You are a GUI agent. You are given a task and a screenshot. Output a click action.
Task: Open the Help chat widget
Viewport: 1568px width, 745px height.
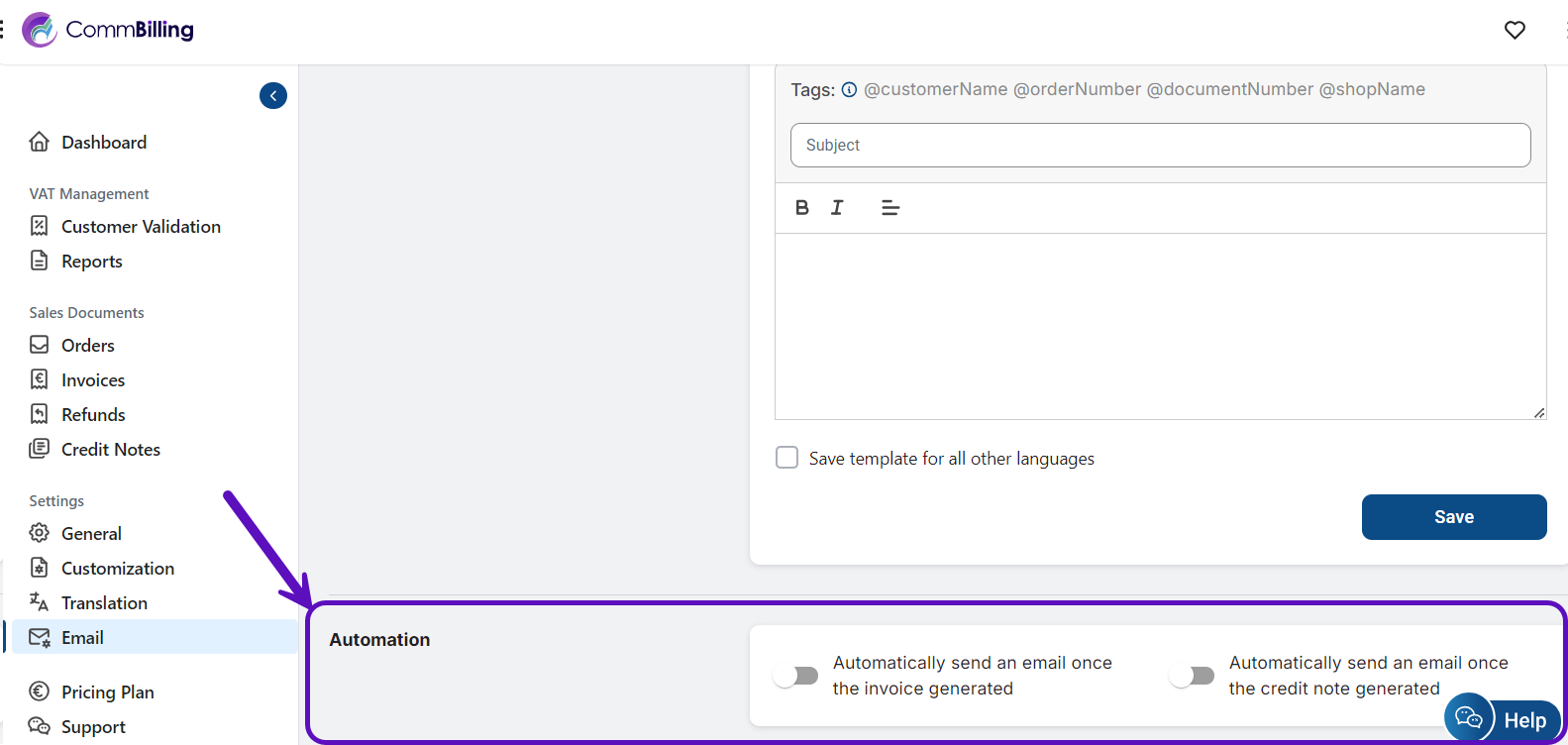coord(1503,719)
